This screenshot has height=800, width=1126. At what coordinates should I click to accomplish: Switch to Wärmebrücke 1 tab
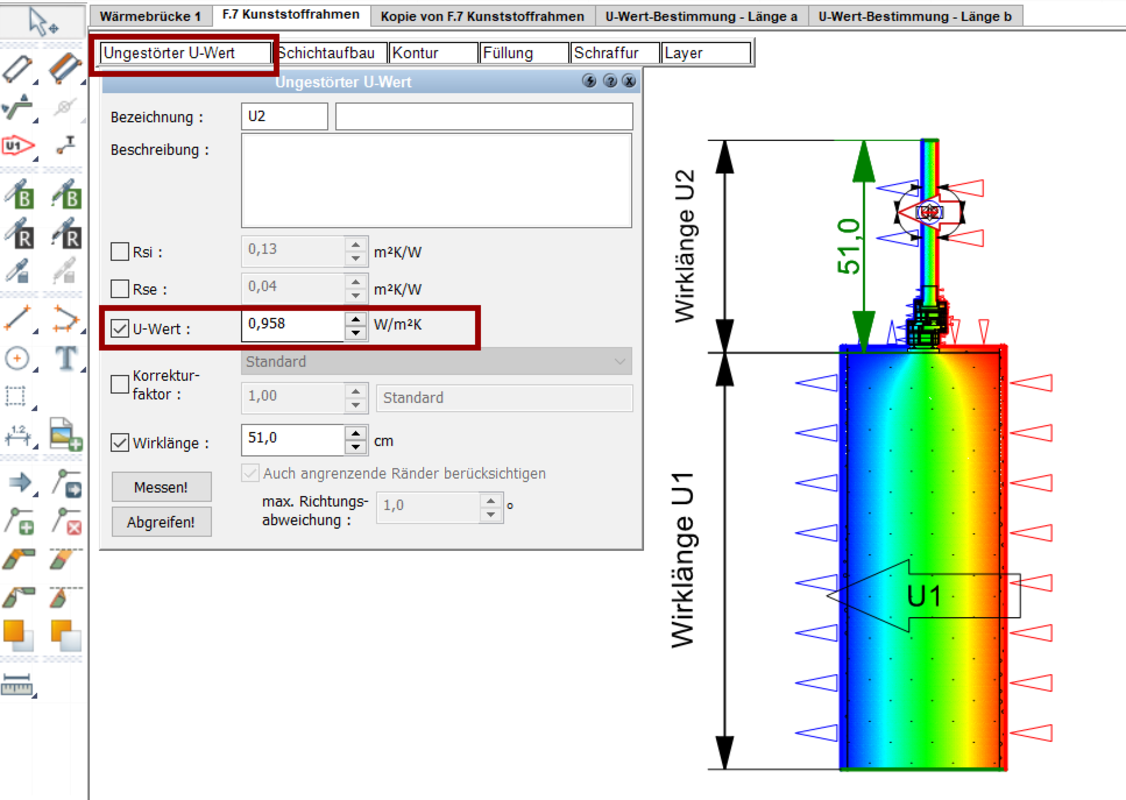[x=150, y=16]
